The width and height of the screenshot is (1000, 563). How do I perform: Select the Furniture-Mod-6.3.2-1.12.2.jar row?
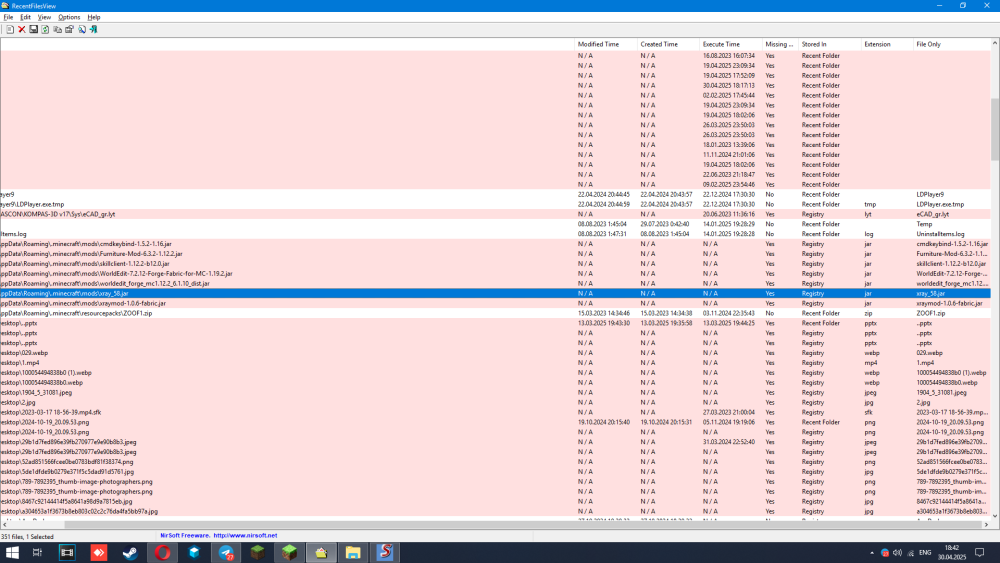495,254
